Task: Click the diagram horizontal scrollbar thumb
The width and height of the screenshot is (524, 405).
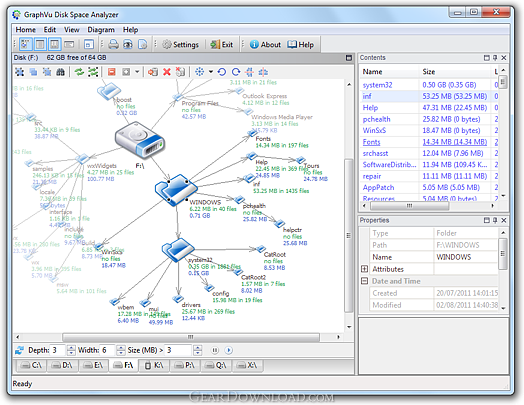Action: (190, 337)
